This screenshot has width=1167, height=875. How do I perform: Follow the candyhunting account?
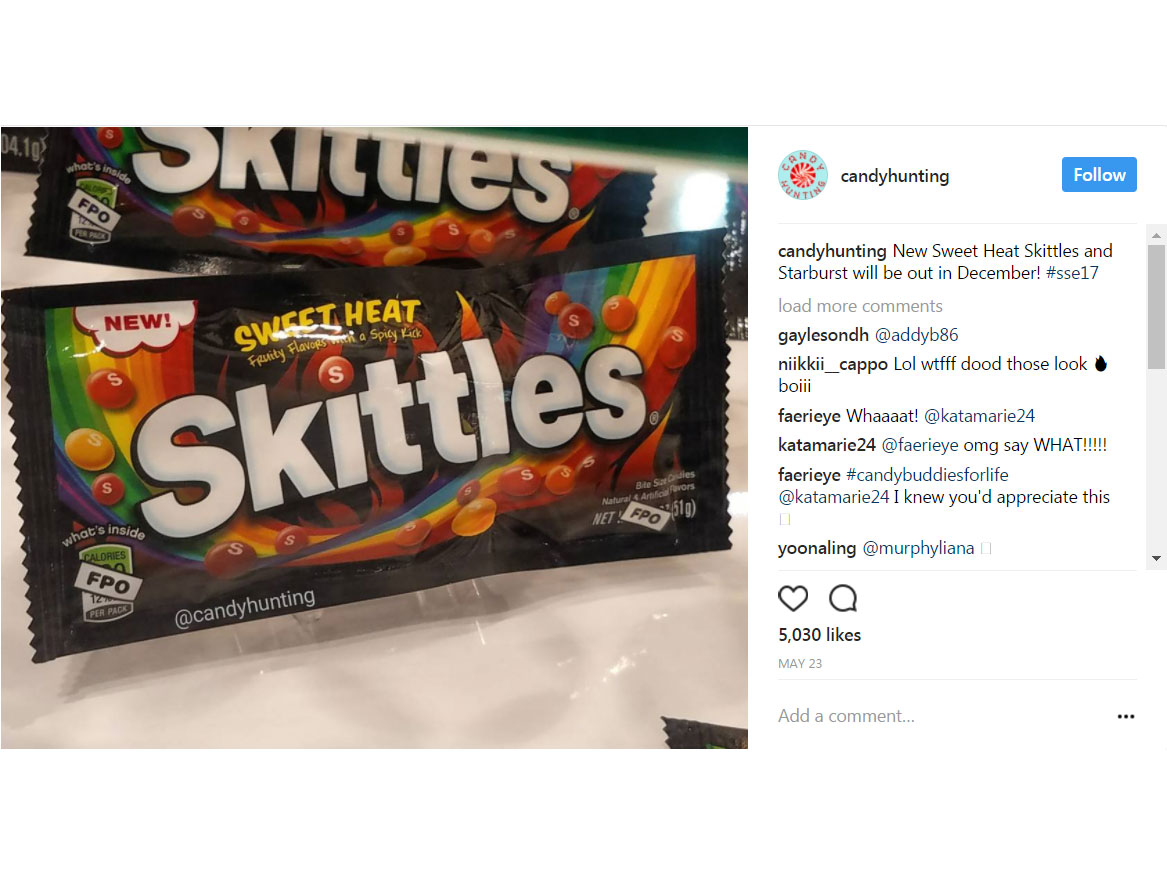coord(1099,174)
